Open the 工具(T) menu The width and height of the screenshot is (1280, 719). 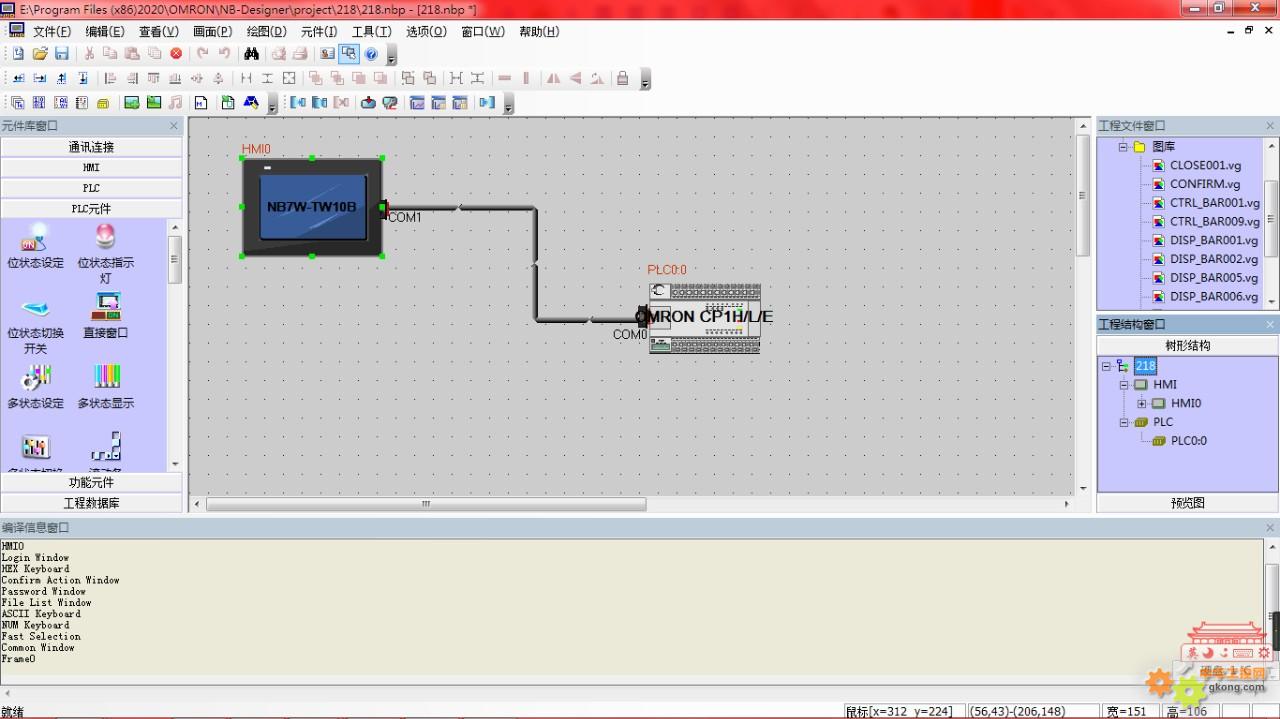click(371, 31)
